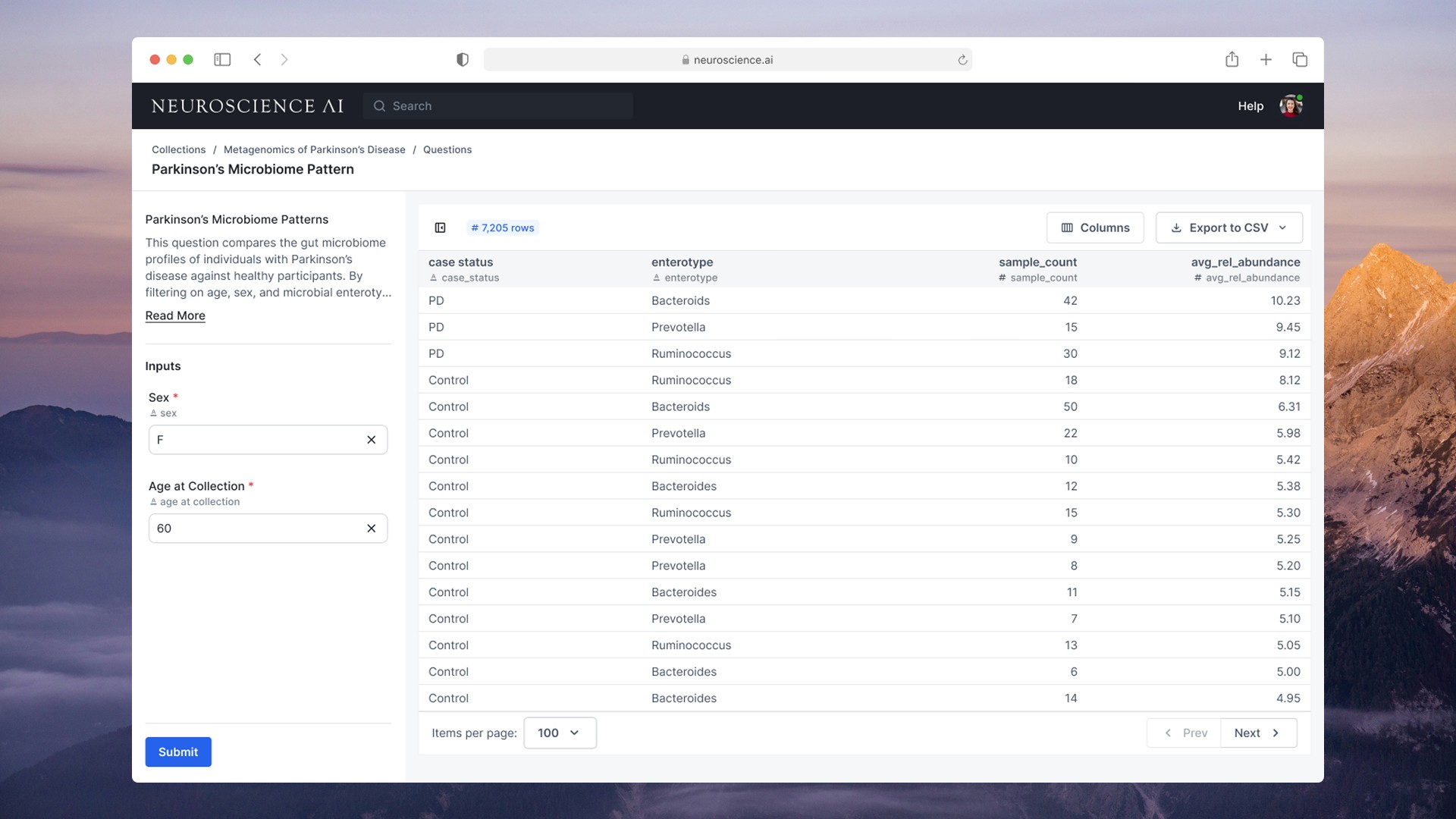Open Help in the top navigation

tap(1250, 106)
